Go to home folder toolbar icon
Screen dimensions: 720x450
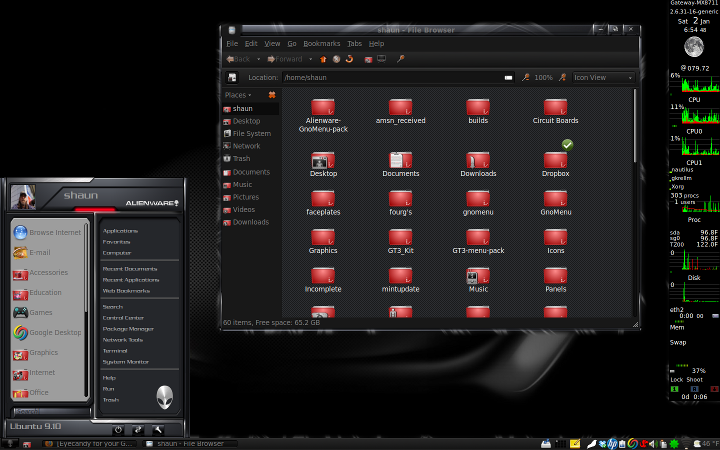[368, 59]
